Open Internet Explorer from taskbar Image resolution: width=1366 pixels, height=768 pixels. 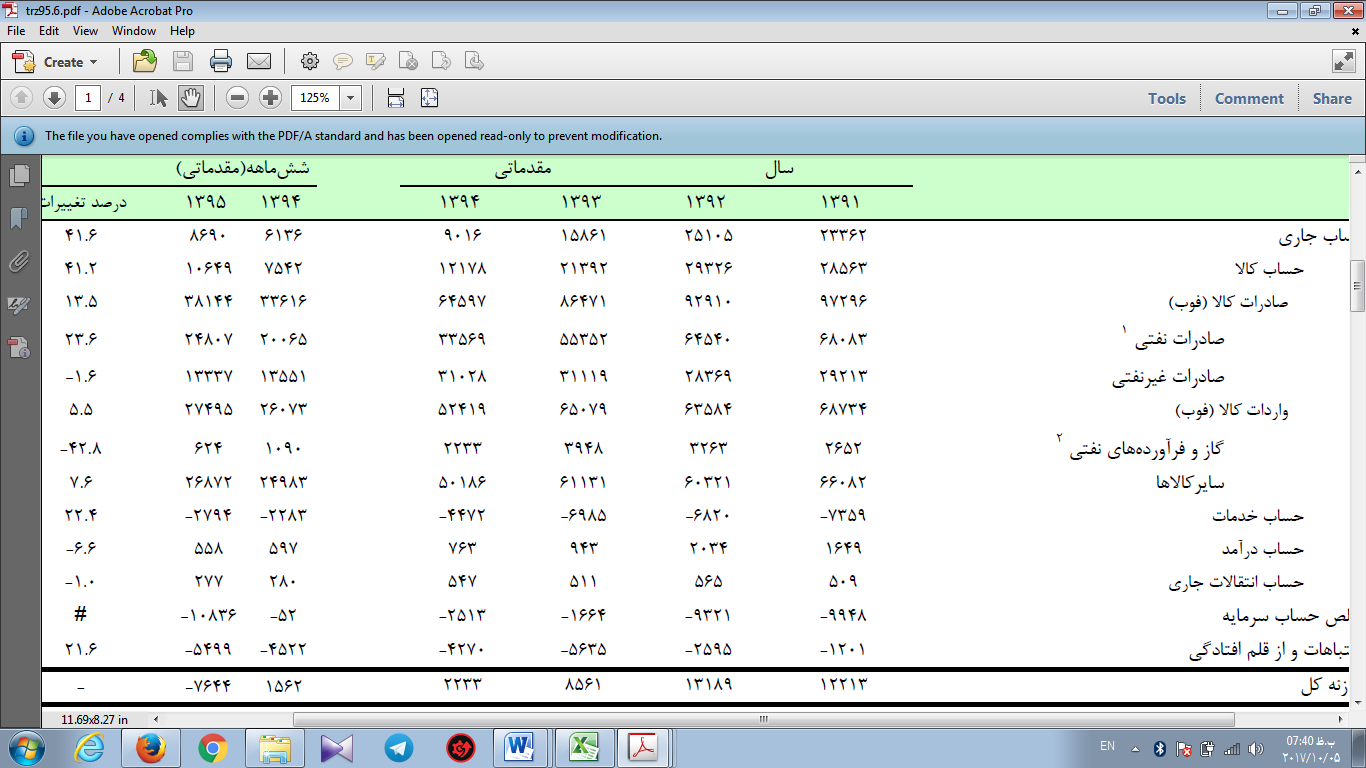pos(90,747)
